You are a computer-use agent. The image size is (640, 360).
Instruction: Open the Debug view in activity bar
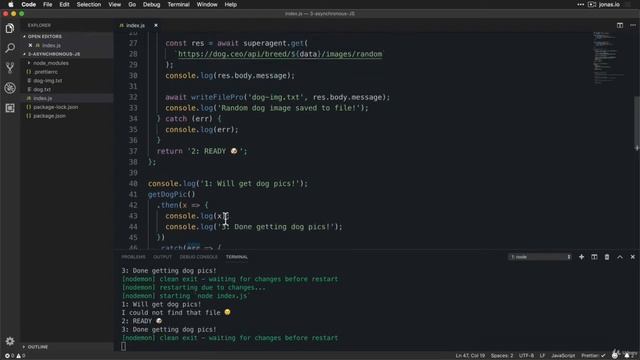click(x=10, y=88)
